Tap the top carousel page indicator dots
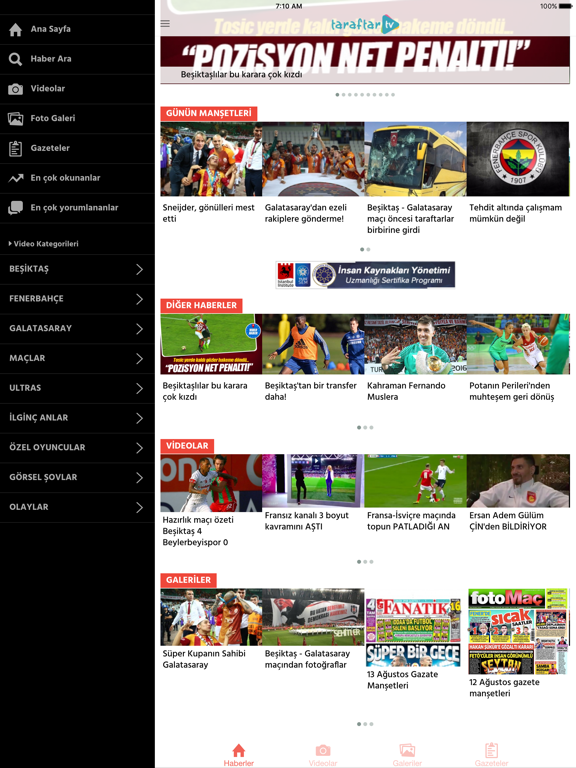576x768 pixels. point(365,95)
